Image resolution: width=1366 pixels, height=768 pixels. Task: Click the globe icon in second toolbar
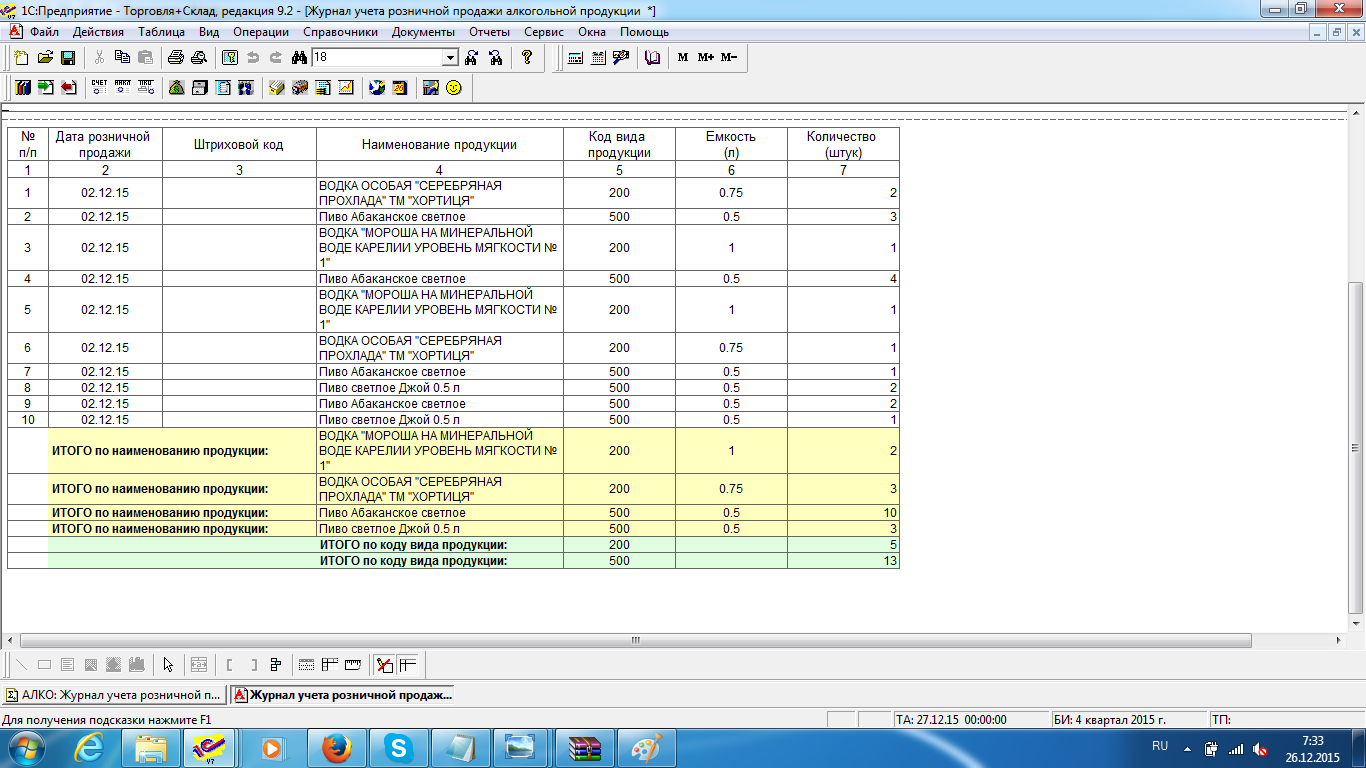[376, 88]
